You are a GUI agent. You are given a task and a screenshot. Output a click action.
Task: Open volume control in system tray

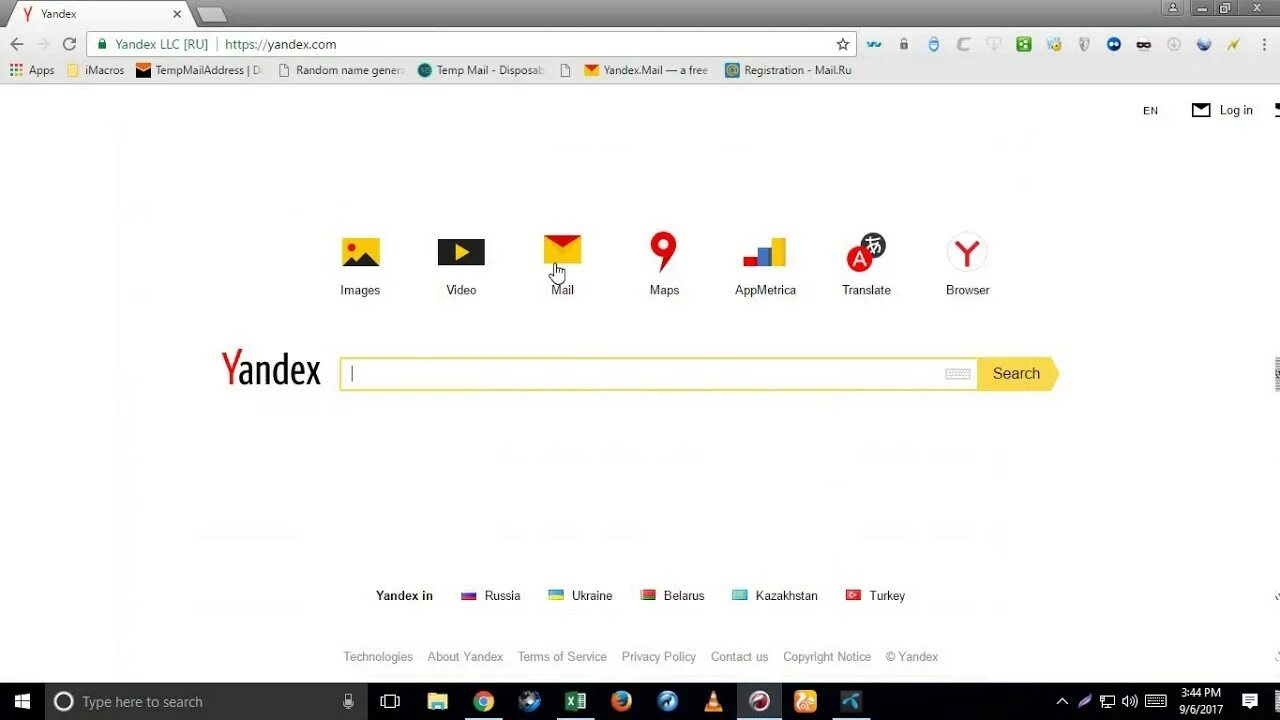(1130, 701)
